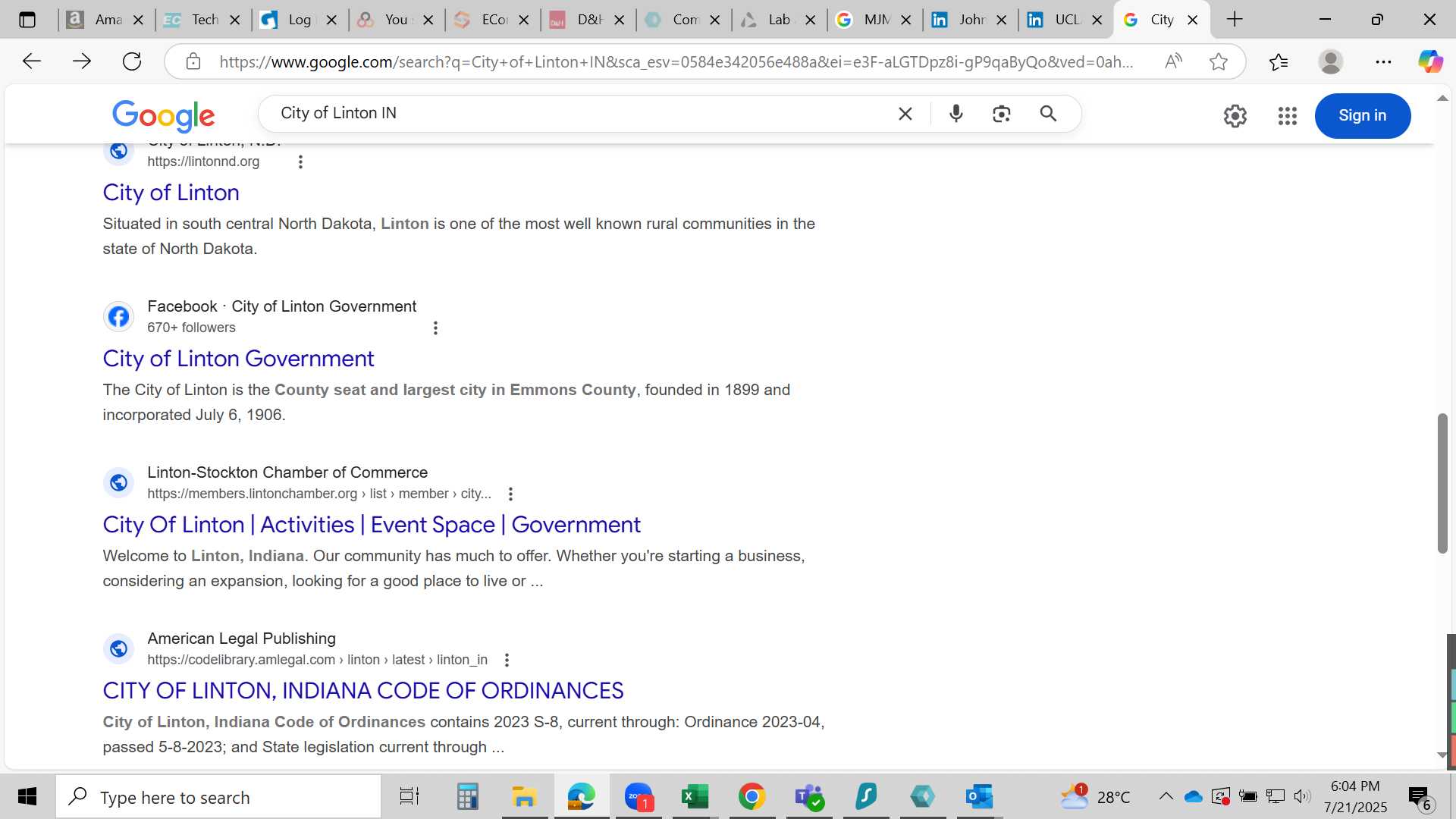The width and height of the screenshot is (1456, 819).
Task: Close the MJM Google tab
Action: pos(906,20)
